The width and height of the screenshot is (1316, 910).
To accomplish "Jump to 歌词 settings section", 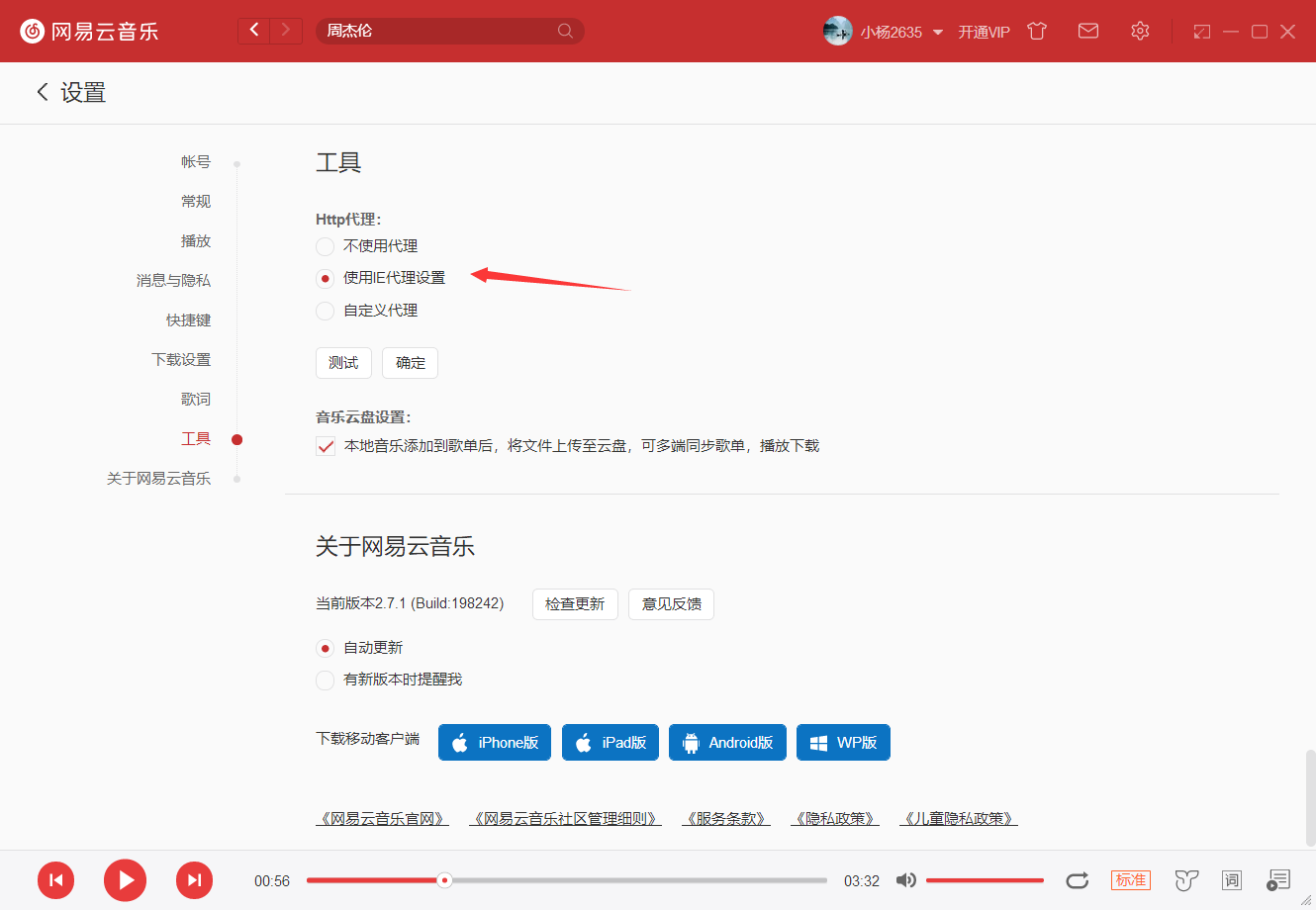I will (196, 399).
